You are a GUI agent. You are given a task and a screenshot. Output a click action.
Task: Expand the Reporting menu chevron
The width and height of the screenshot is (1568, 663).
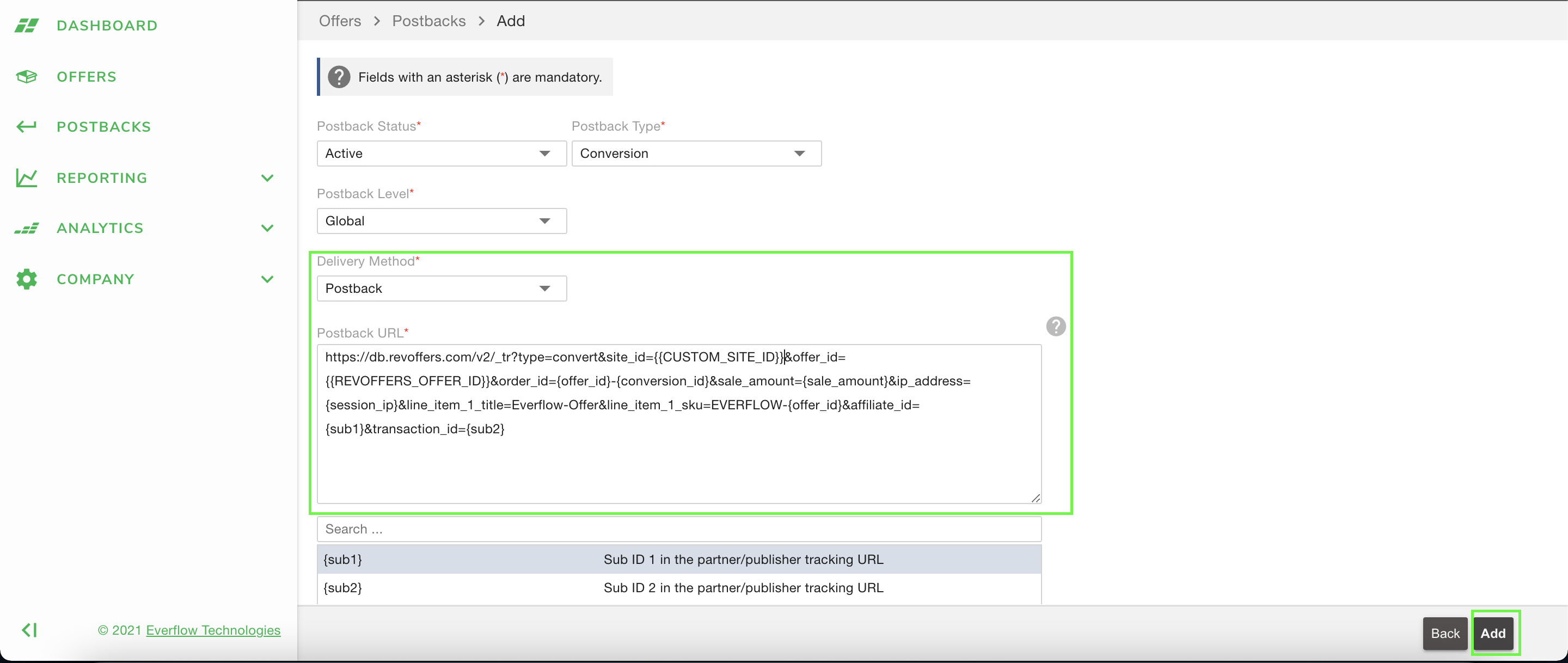pos(267,178)
